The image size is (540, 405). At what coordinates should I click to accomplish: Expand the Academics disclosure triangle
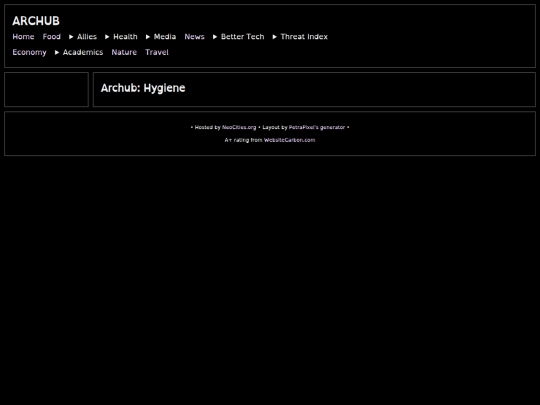[57, 52]
